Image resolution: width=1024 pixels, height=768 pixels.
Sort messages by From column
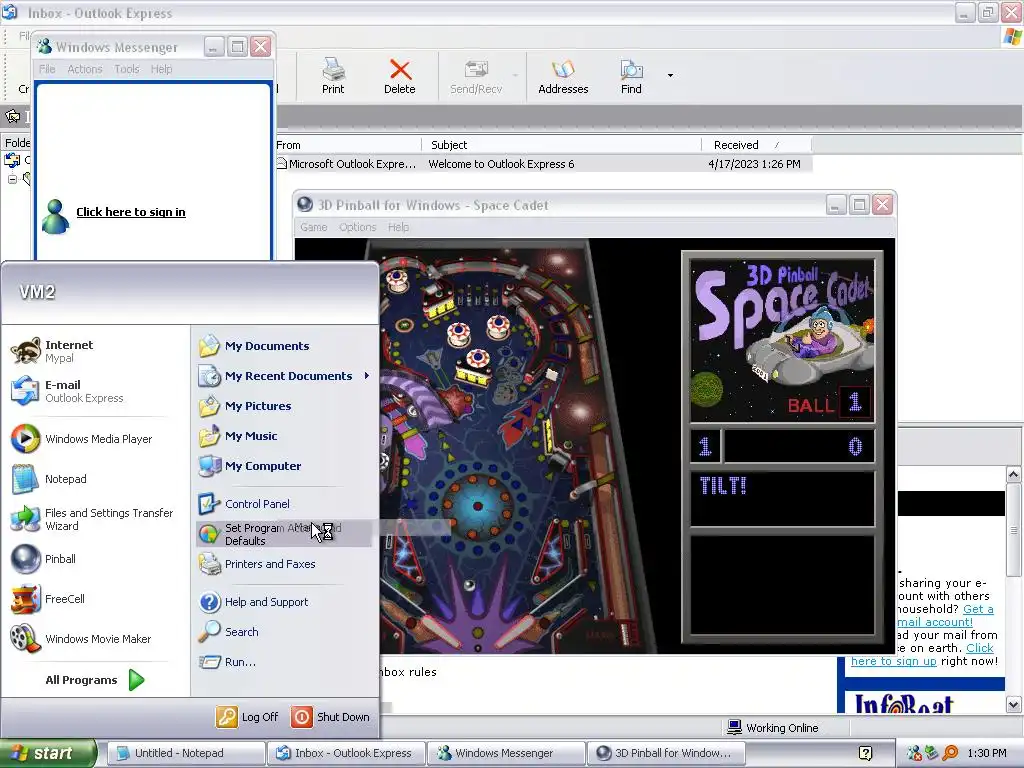(347, 145)
